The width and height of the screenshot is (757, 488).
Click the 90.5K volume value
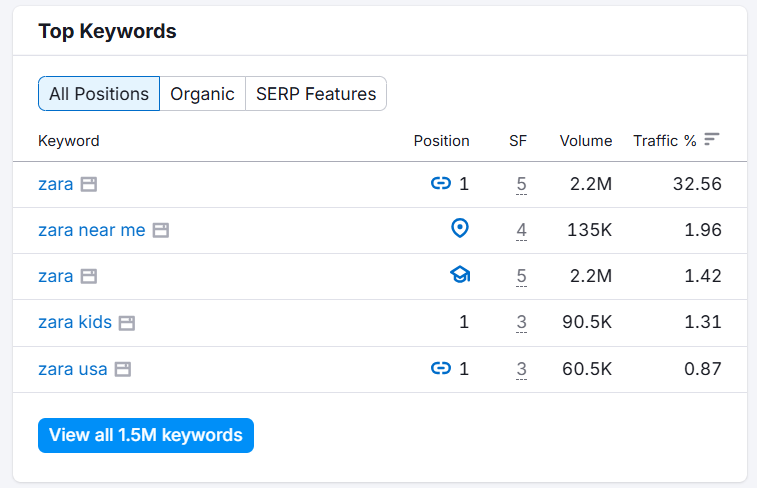587,322
